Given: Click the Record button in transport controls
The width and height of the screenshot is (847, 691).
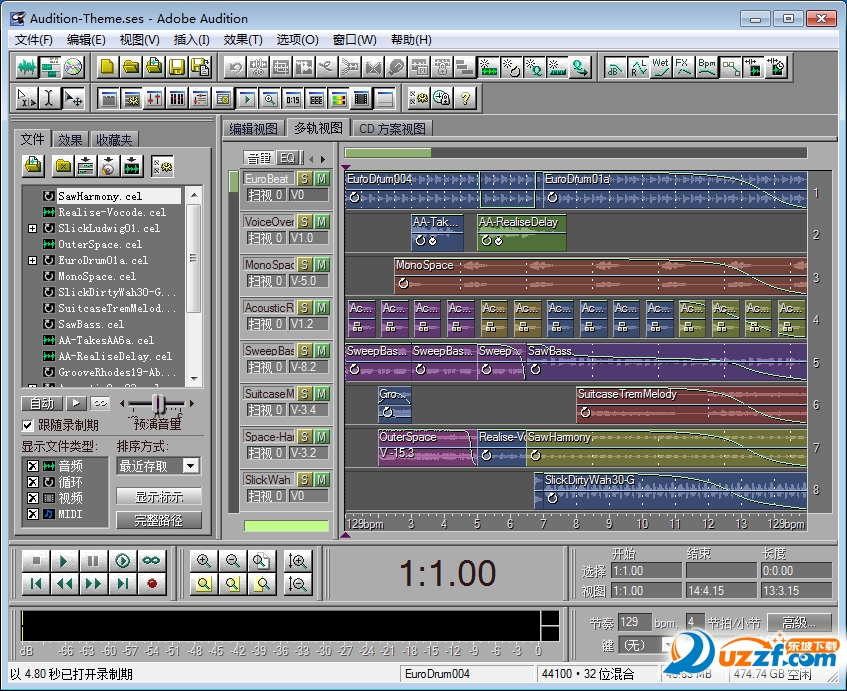Looking at the screenshot, I should coord(152,584).
